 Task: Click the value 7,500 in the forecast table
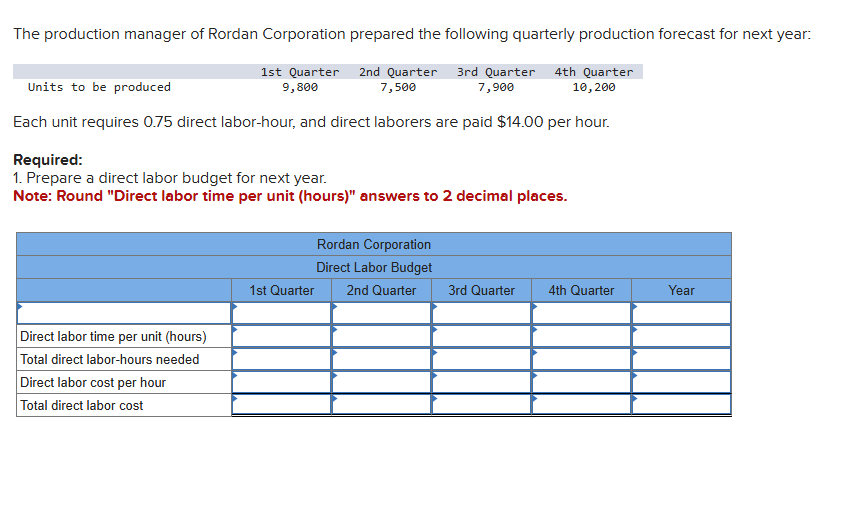coord(398,87)
